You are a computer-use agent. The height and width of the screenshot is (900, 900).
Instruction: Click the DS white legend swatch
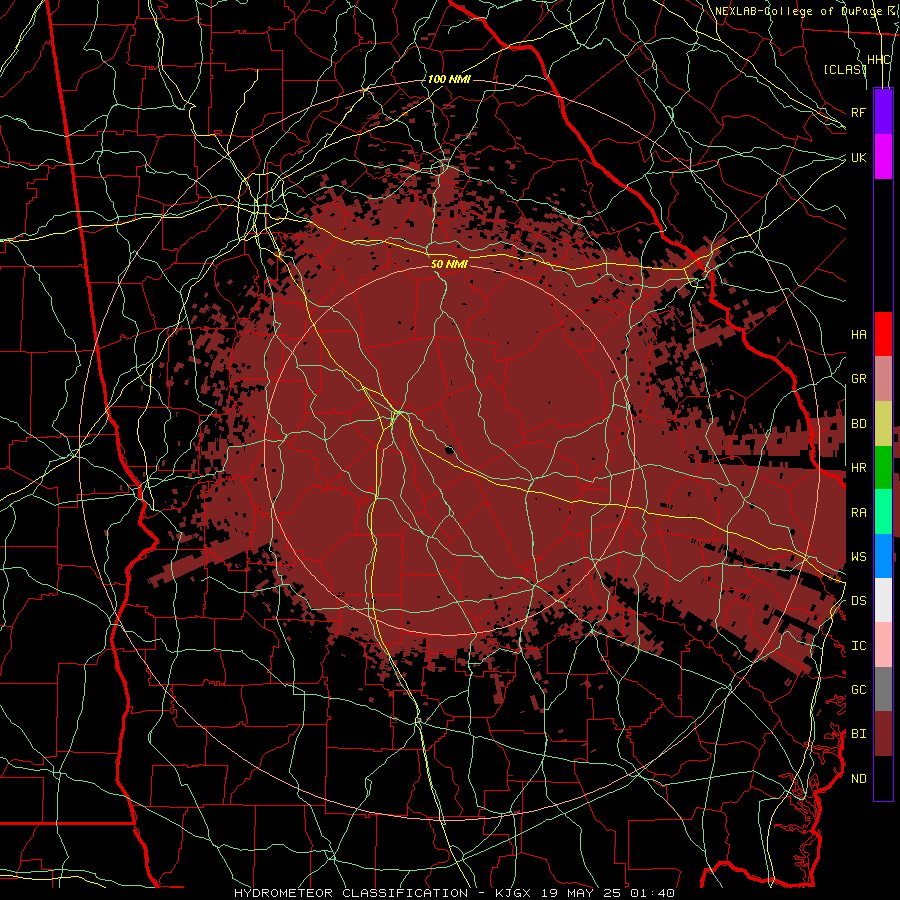[883, 600]
